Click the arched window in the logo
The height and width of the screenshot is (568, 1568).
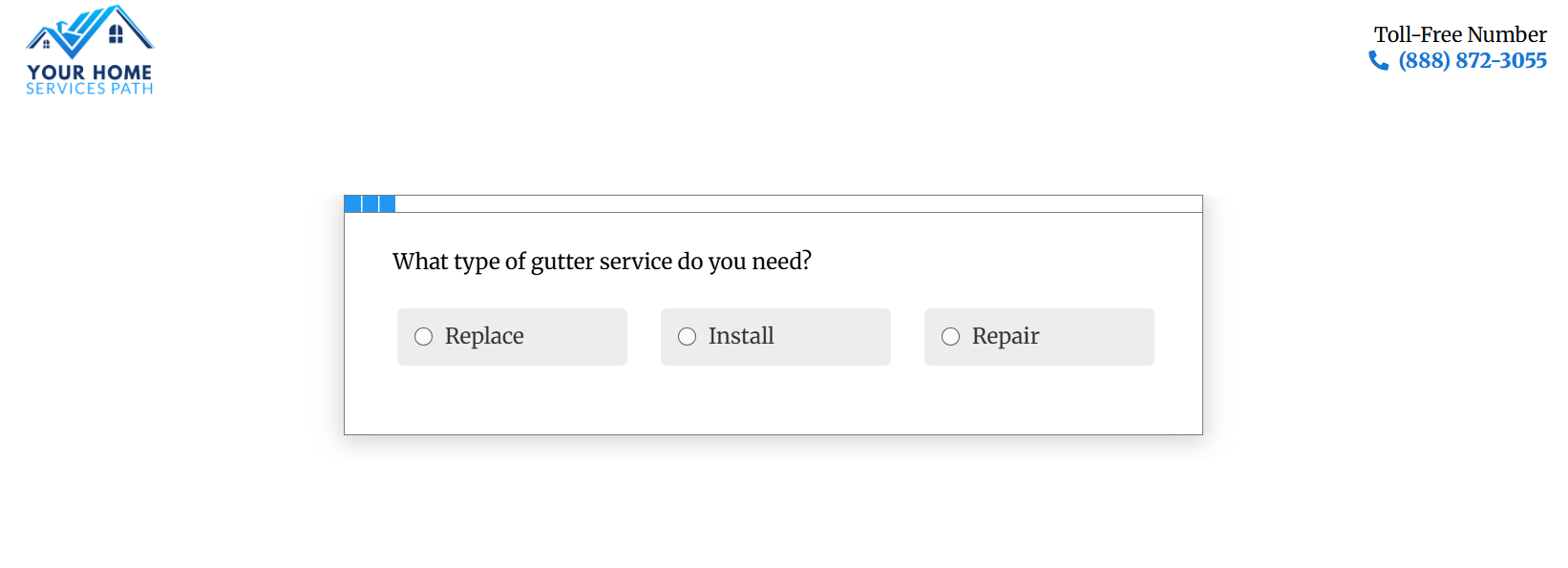coord(116,34)
